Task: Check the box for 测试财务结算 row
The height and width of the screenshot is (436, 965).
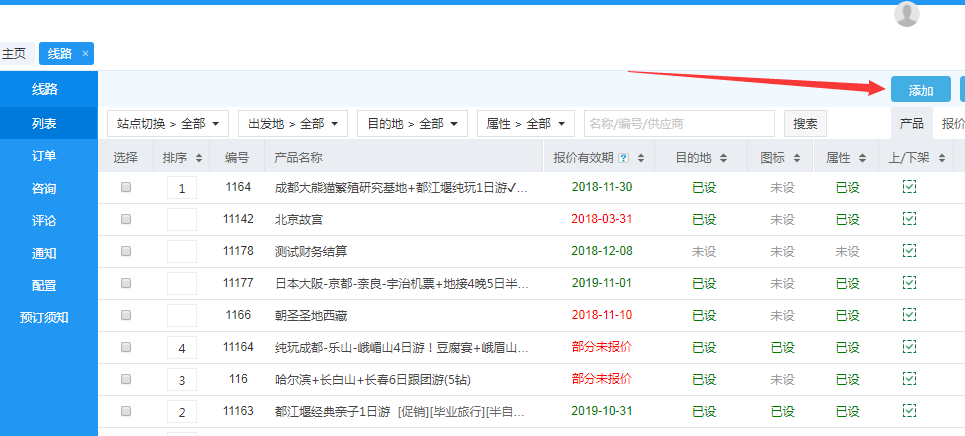Action: coord(126,252)
